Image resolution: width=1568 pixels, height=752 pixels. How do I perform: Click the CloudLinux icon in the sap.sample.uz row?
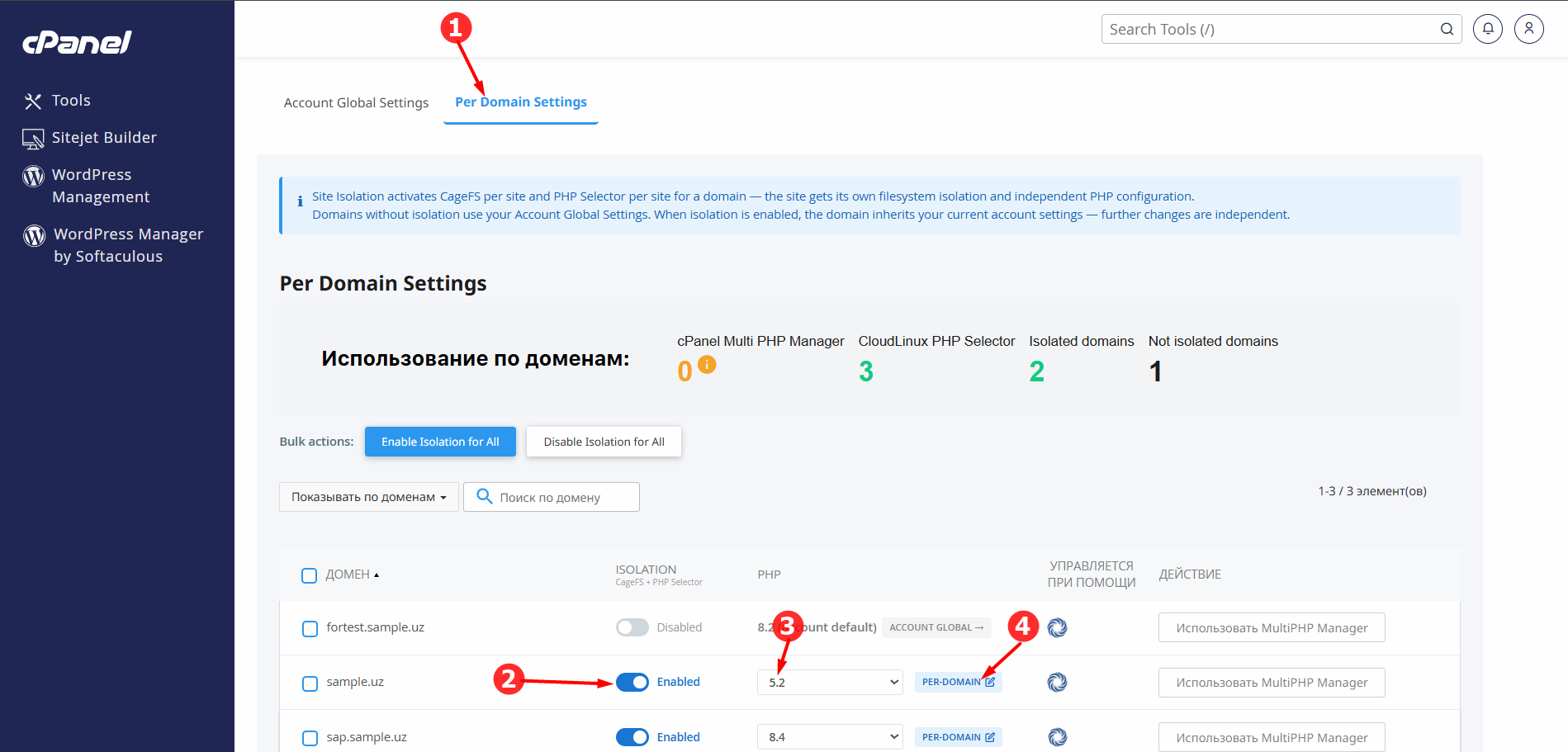pos(1057,737)
